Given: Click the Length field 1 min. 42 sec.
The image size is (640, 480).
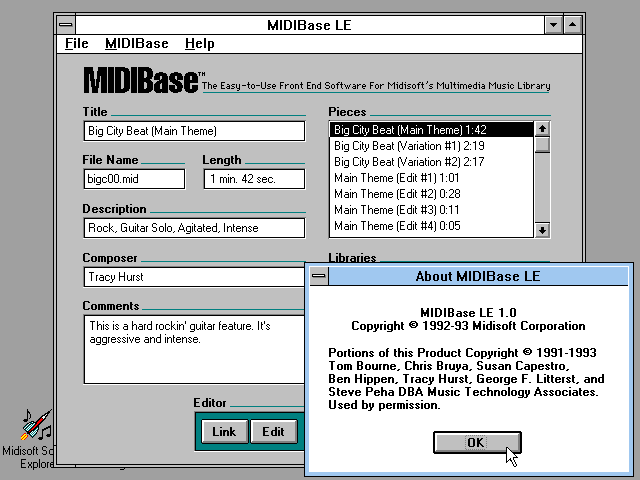Looking at the screenshot, I should [x=254, y=179].
